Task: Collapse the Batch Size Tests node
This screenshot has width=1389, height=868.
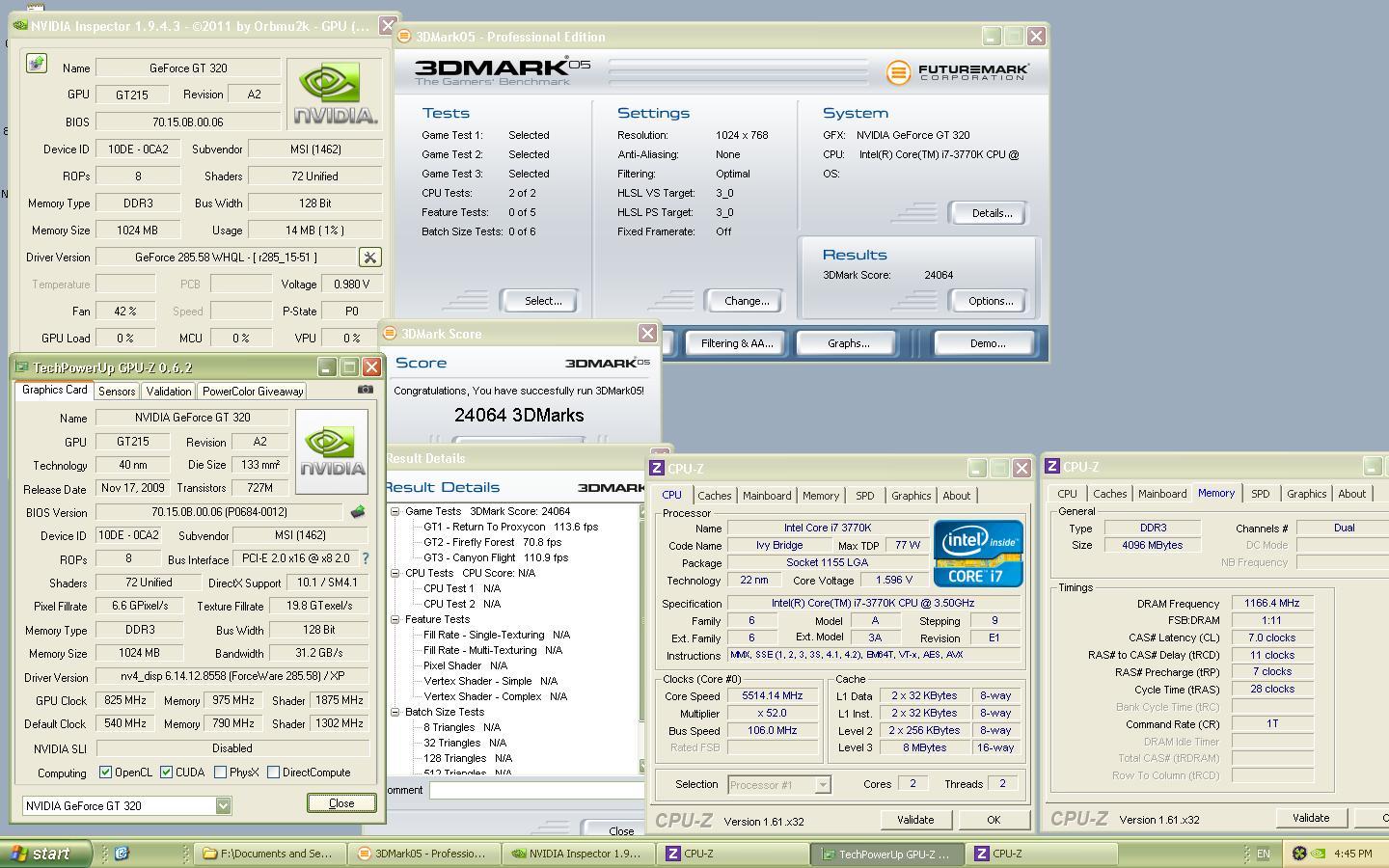Action: point(395,712)
